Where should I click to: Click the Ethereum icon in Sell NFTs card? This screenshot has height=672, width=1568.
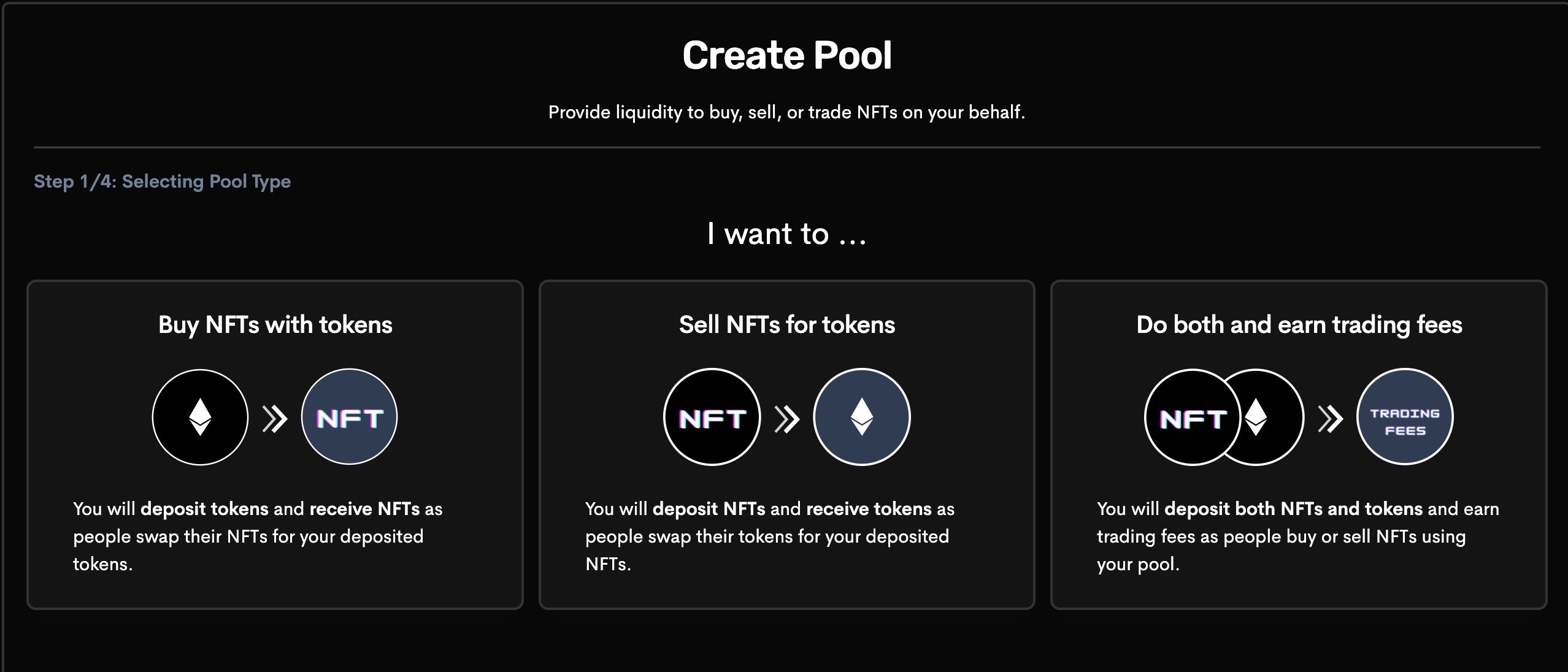[861, 418]
